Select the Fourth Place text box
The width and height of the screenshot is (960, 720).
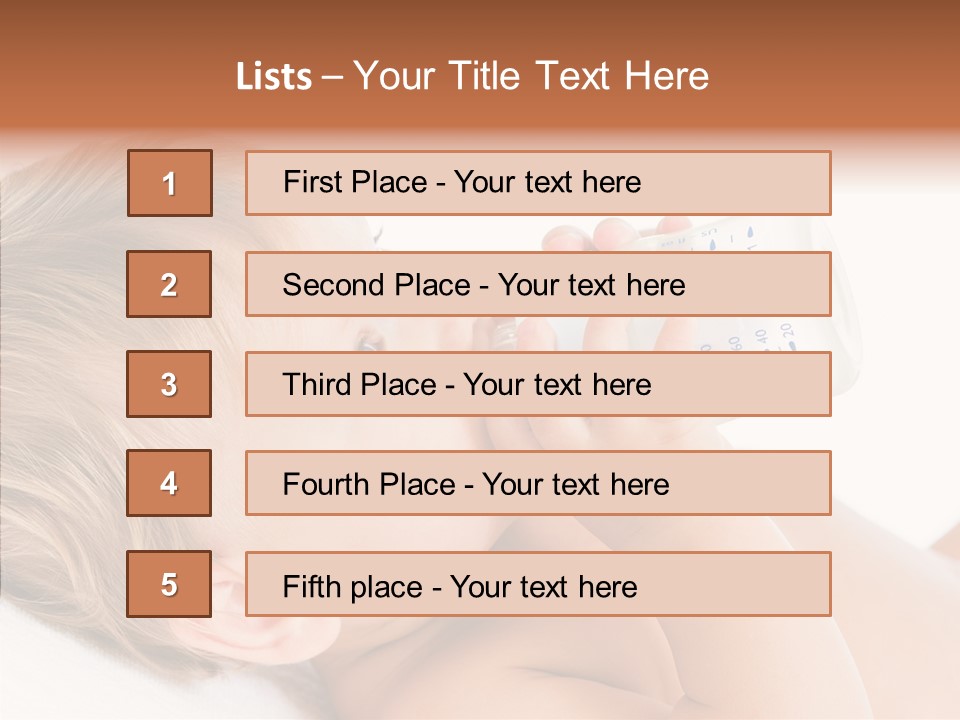(538, 484)
